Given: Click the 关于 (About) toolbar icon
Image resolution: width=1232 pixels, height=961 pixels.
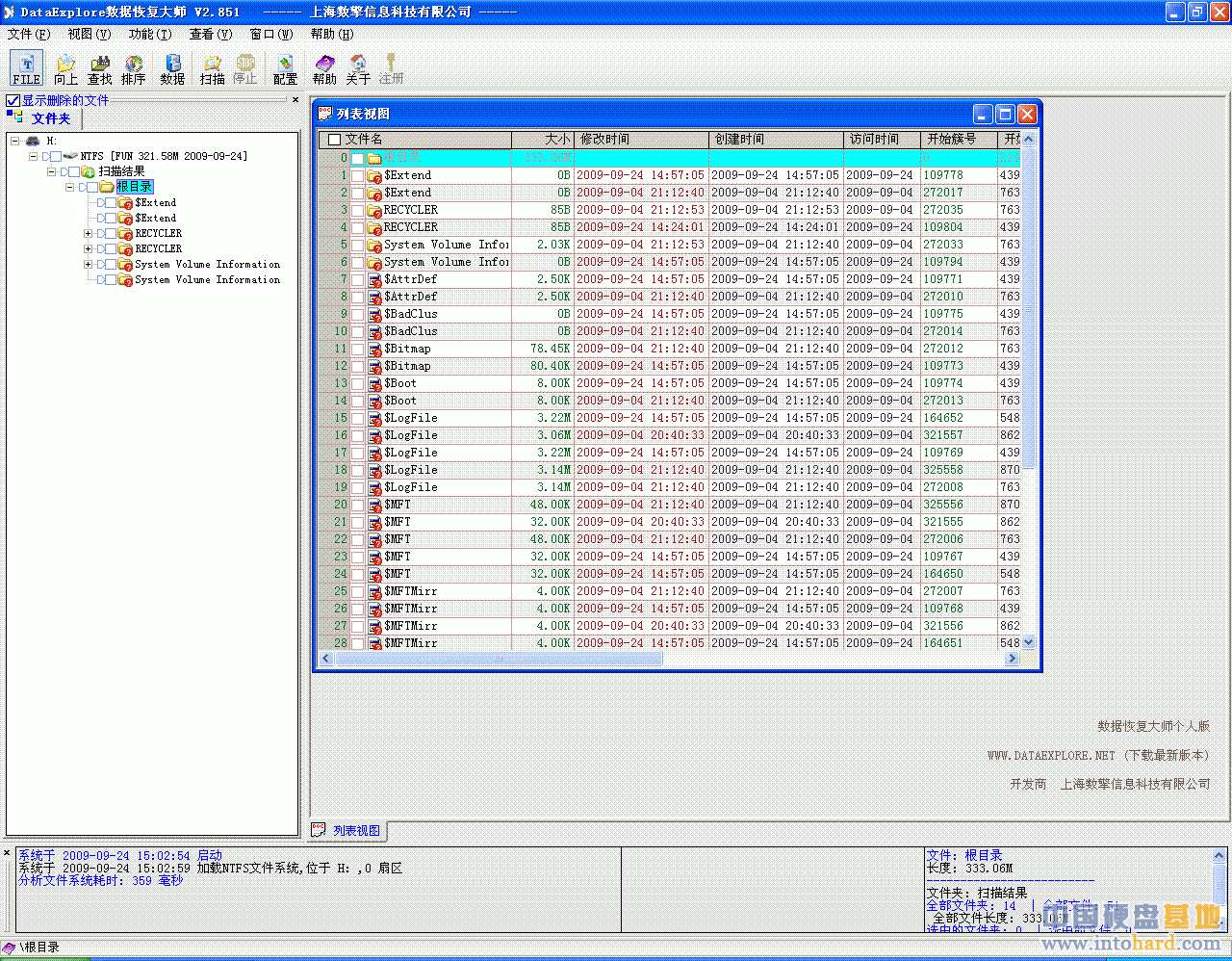Looking at the screenshot, I should tap(358, 68).
